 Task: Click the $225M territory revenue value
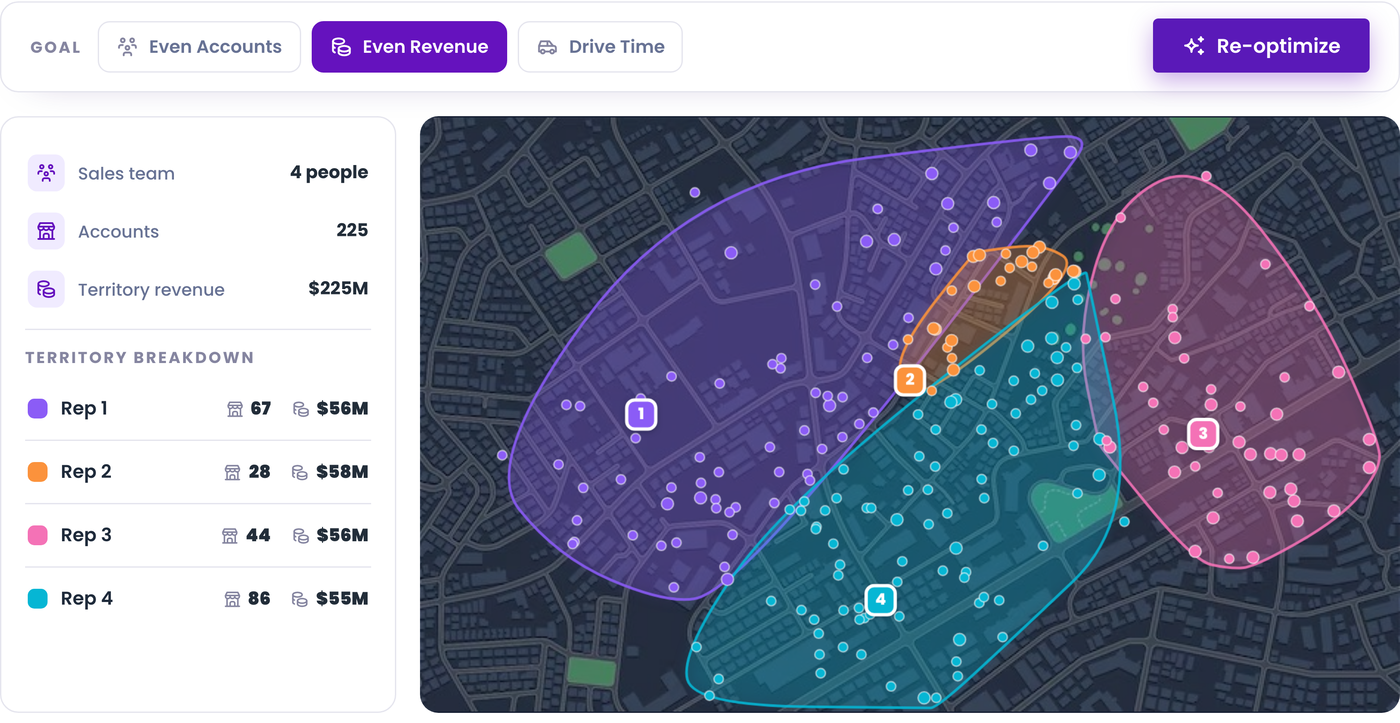click(x=338, y=289)
